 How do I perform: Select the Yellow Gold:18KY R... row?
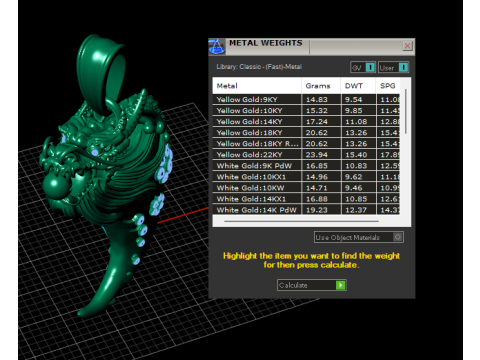click(306, 143)
